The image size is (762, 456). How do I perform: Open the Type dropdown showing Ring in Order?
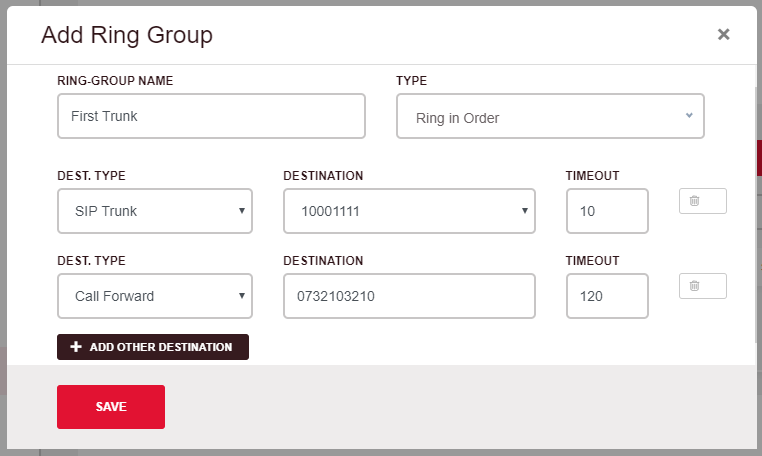click(550, 116)
